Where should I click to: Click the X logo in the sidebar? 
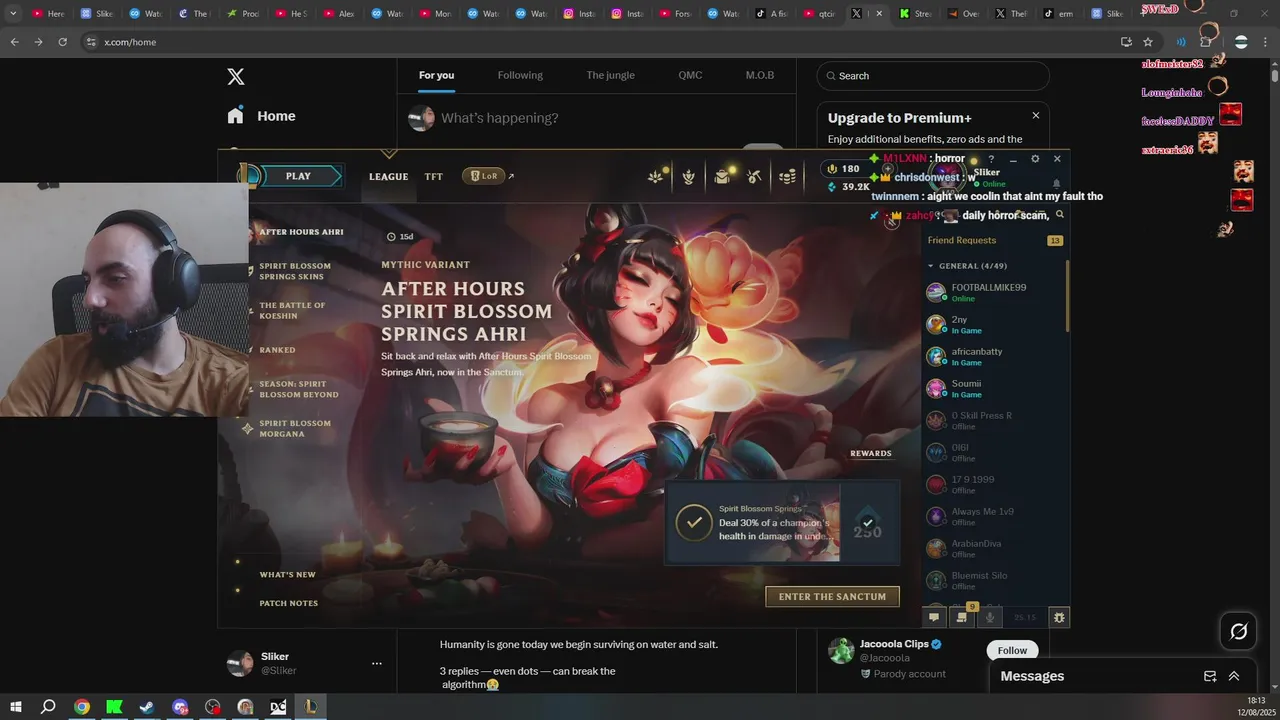(x=235, y=76)
